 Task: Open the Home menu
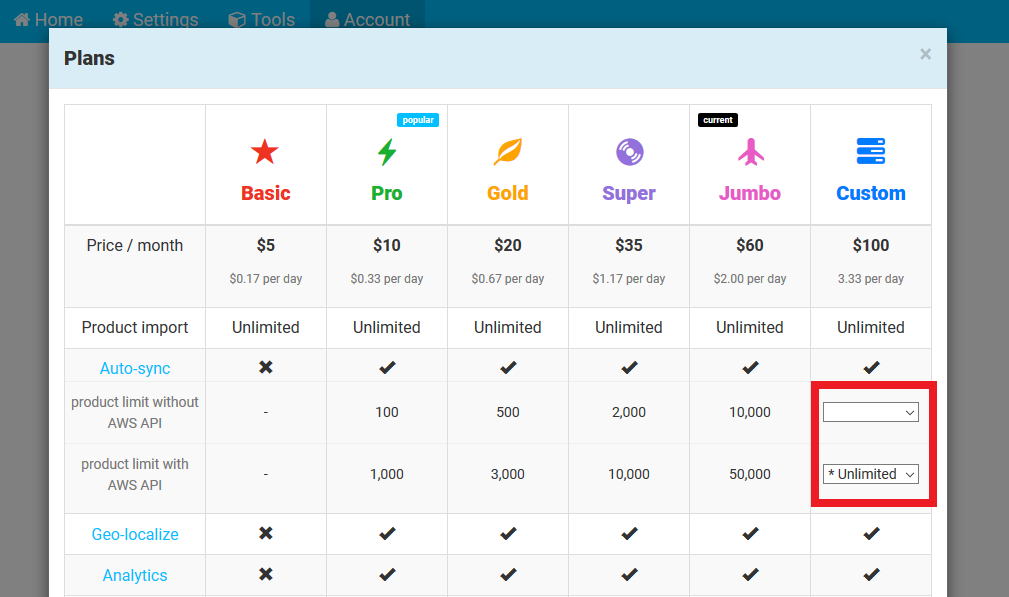click(x=49, y=19)
